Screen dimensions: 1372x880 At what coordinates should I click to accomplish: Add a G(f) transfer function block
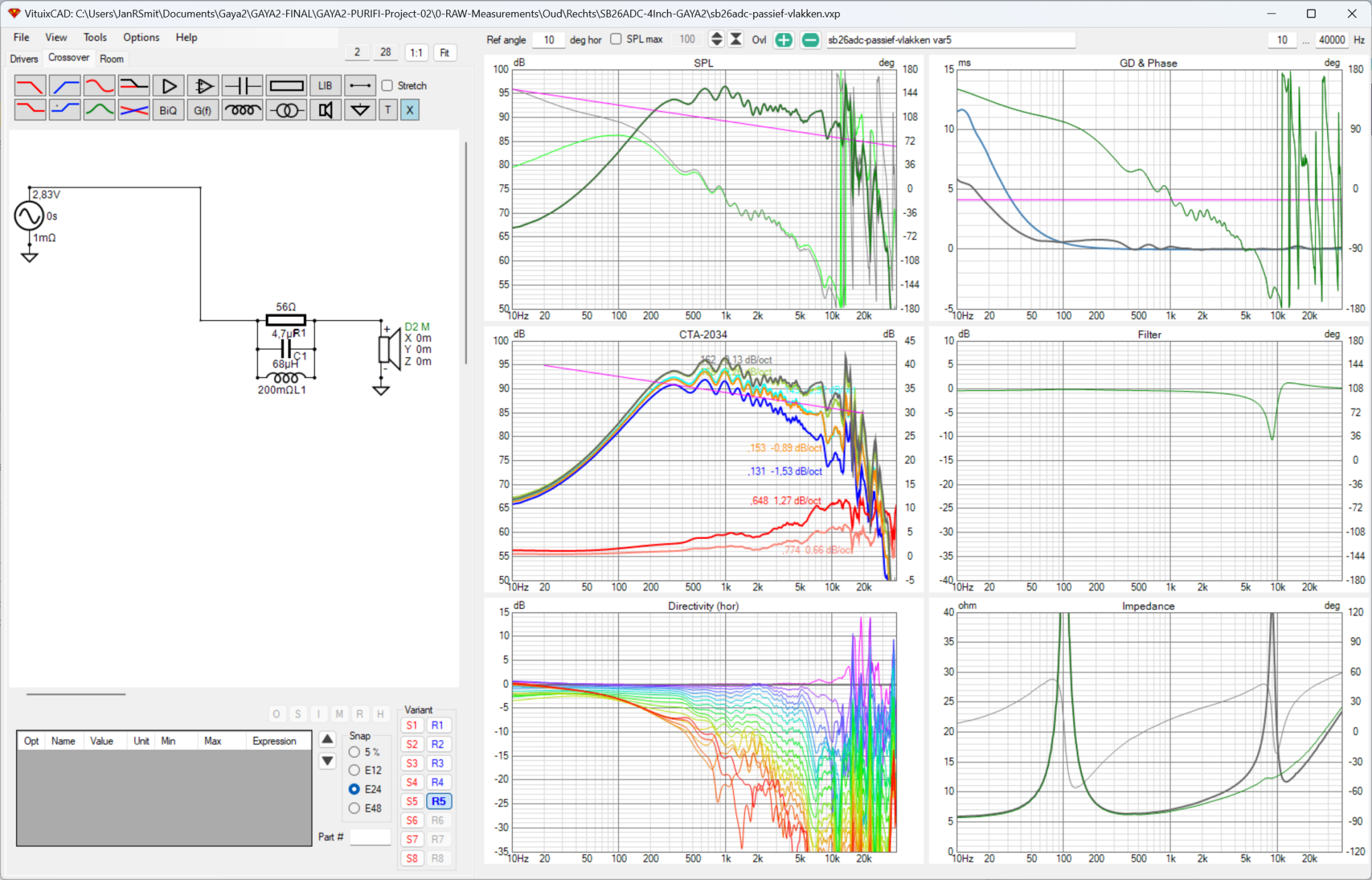pos(203,110)
